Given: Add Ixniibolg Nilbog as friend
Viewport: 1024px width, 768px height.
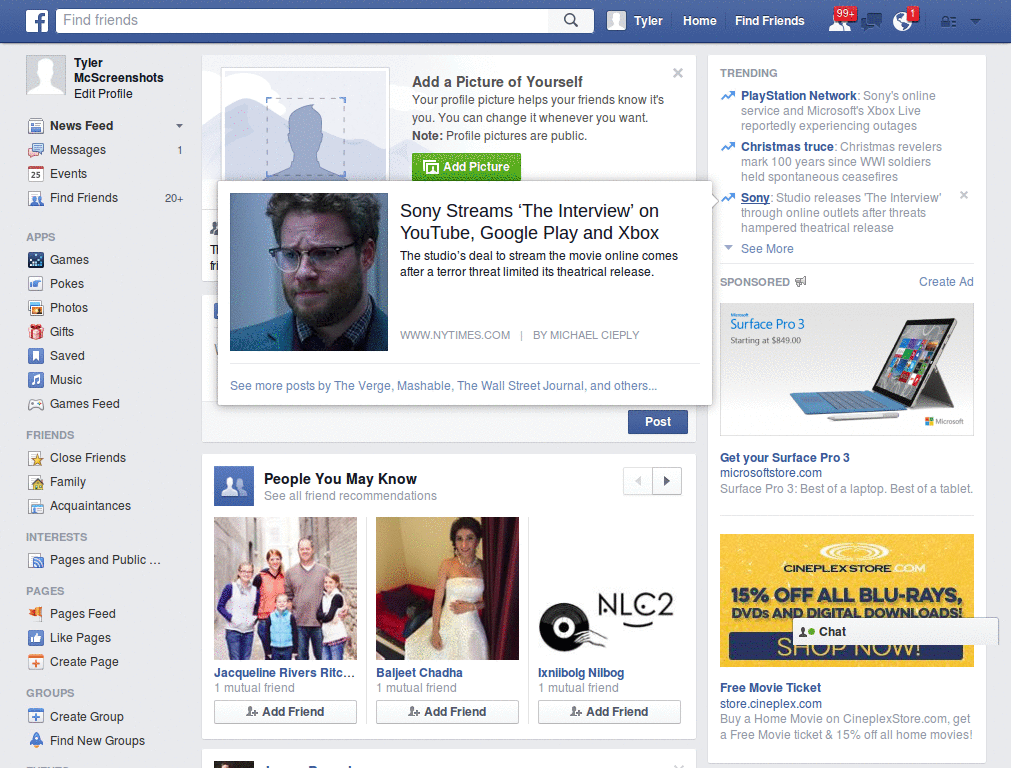Looking at the screenshot, I should click(x=609, y=712).
